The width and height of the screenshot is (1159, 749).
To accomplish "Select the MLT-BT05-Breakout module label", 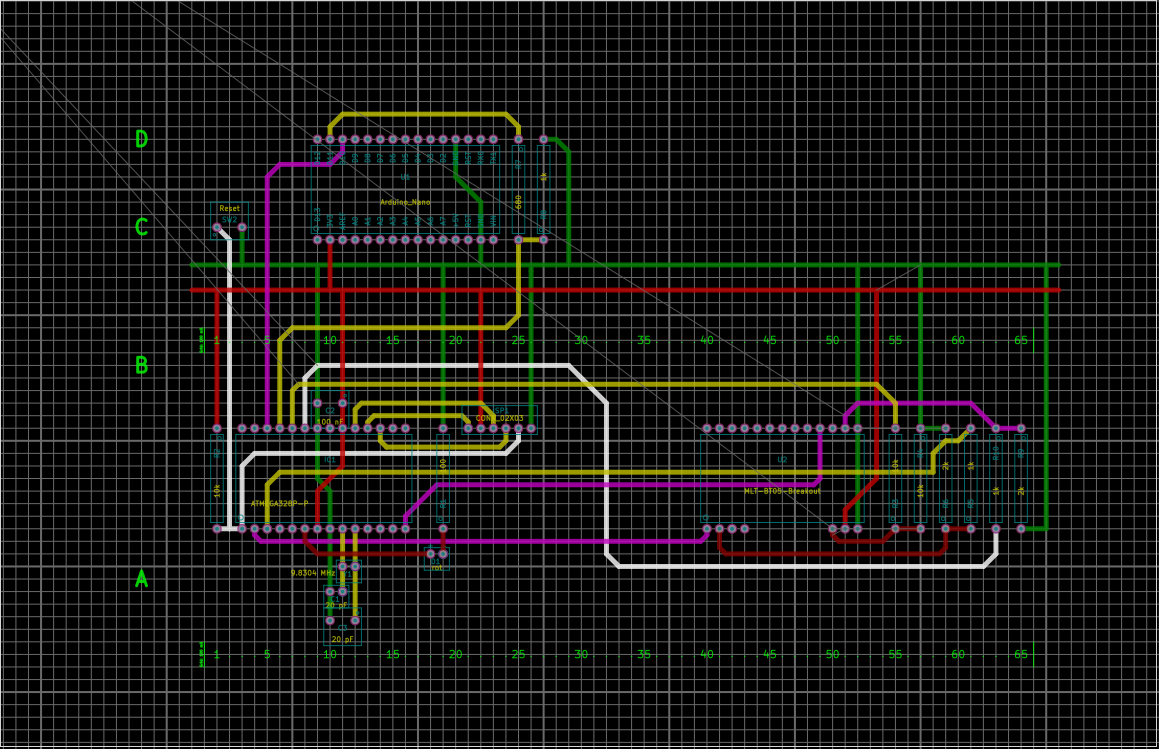I will tap(782, 491).
